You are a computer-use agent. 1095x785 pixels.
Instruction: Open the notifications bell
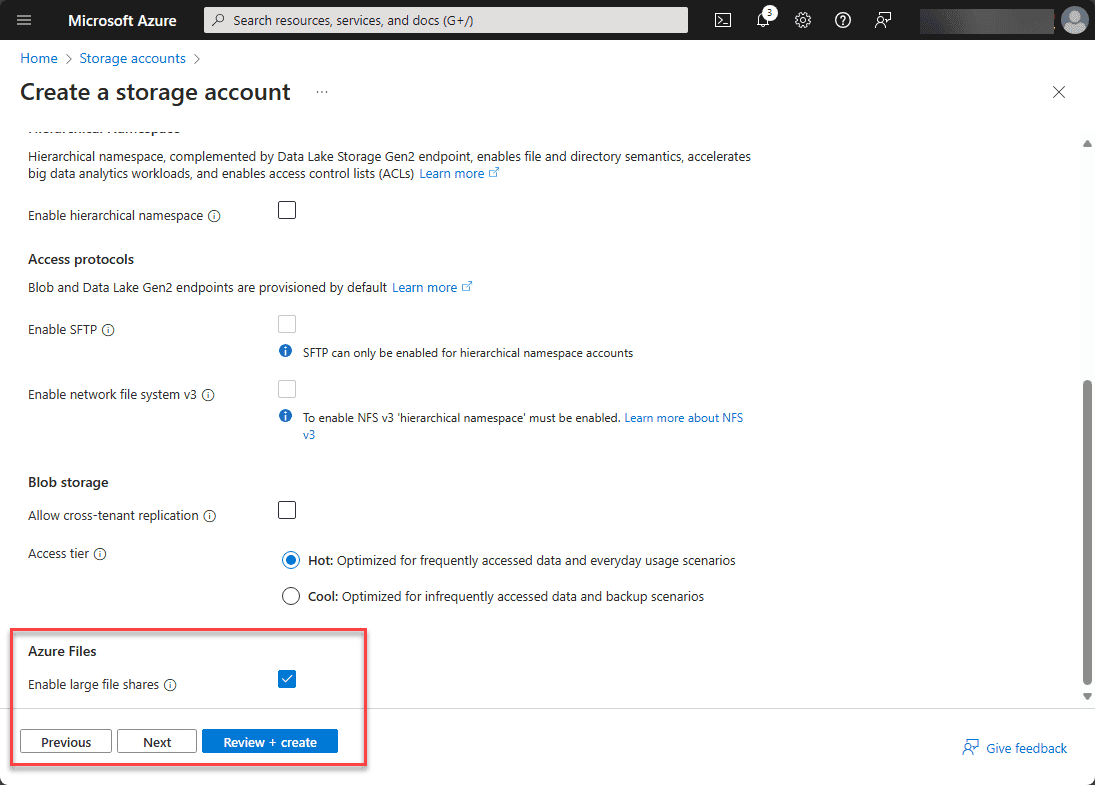[x=764, y=19]
